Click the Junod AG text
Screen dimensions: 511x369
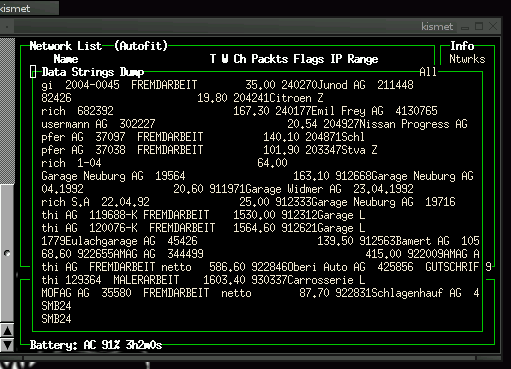coord(341,85)
